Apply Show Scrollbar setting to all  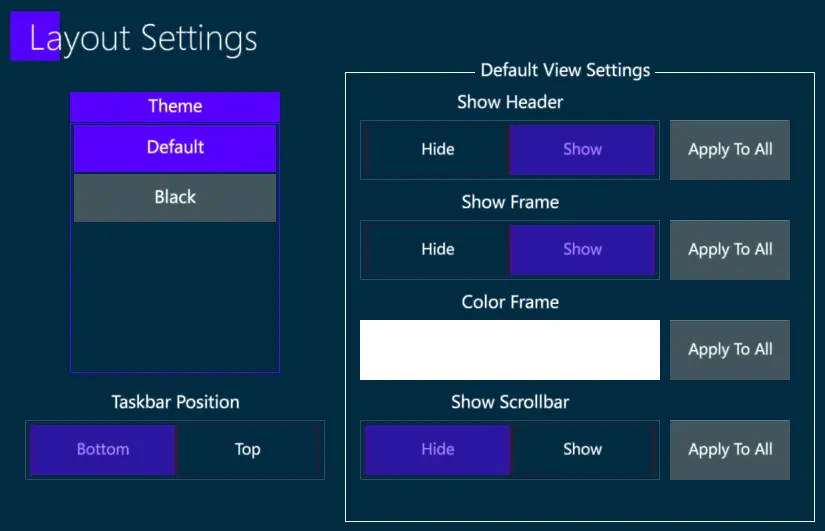730,450
